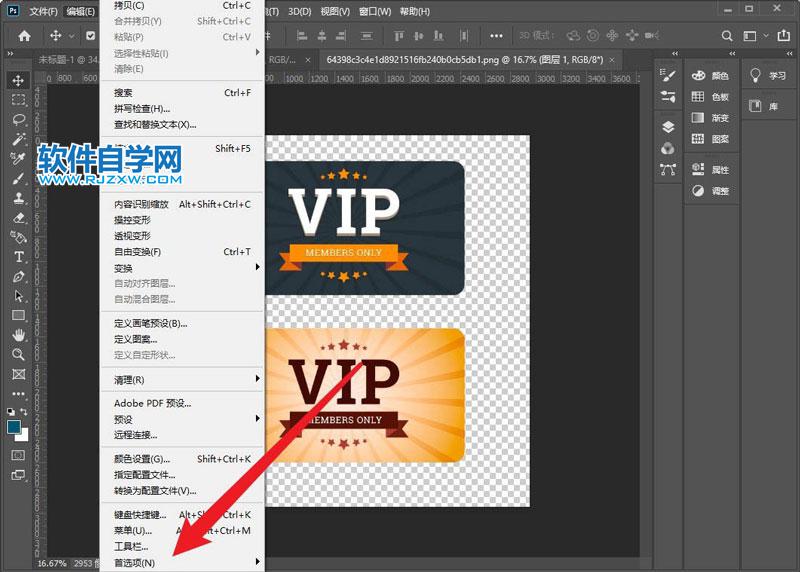The width and height of the screenshot is (800, 572).
Task: Select the Move tool in the toolbar
Action: (x=18, y=80)
